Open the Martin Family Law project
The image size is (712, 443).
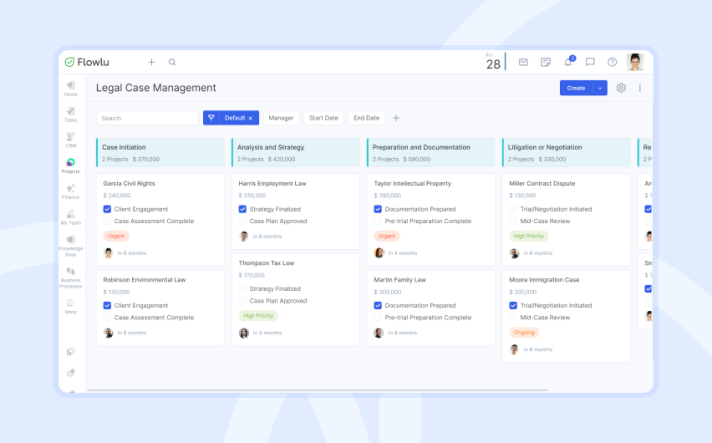tap(400, 280)
